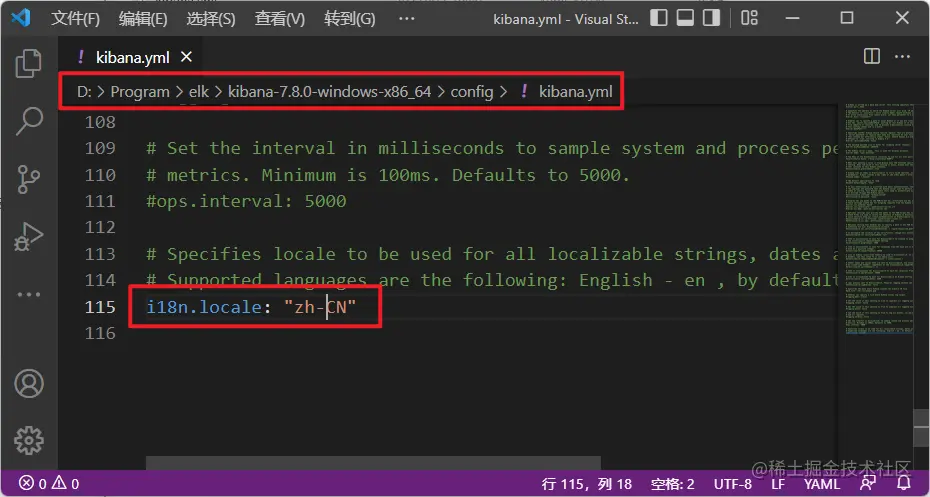Select the kibana.yml editor tab
This screenshot has height=497, width=930.
pyautogui.click(x=132, y=57)
